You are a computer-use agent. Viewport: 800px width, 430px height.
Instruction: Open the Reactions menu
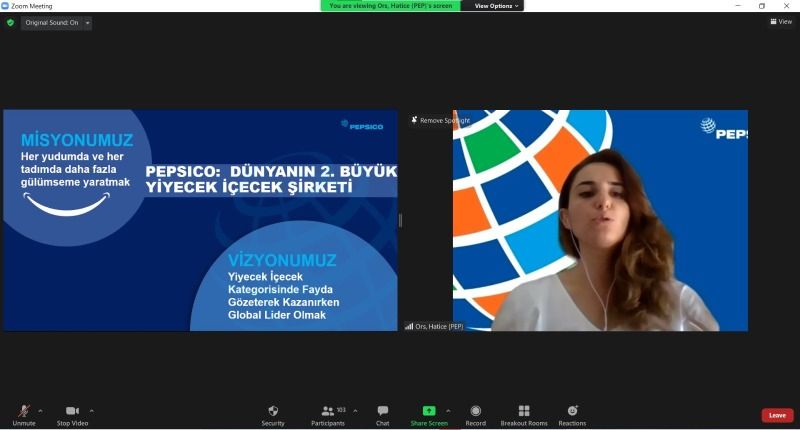572,414
